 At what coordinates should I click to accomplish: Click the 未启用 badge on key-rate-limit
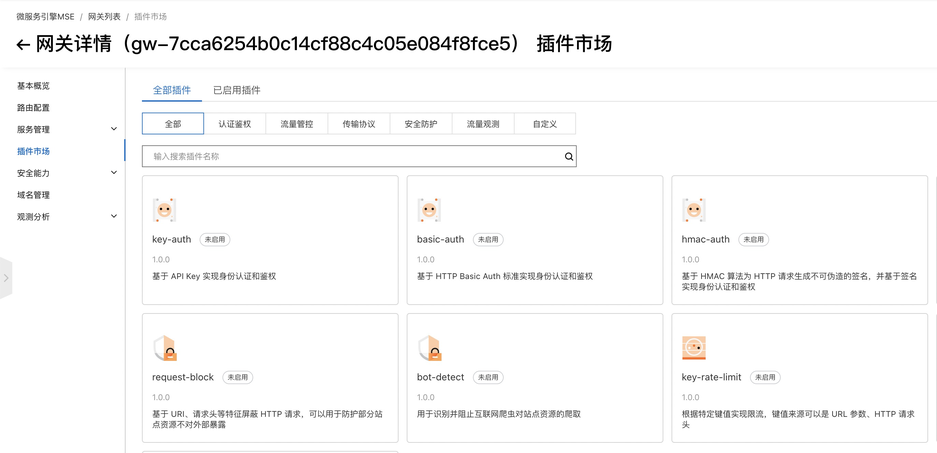coord(765,378)
